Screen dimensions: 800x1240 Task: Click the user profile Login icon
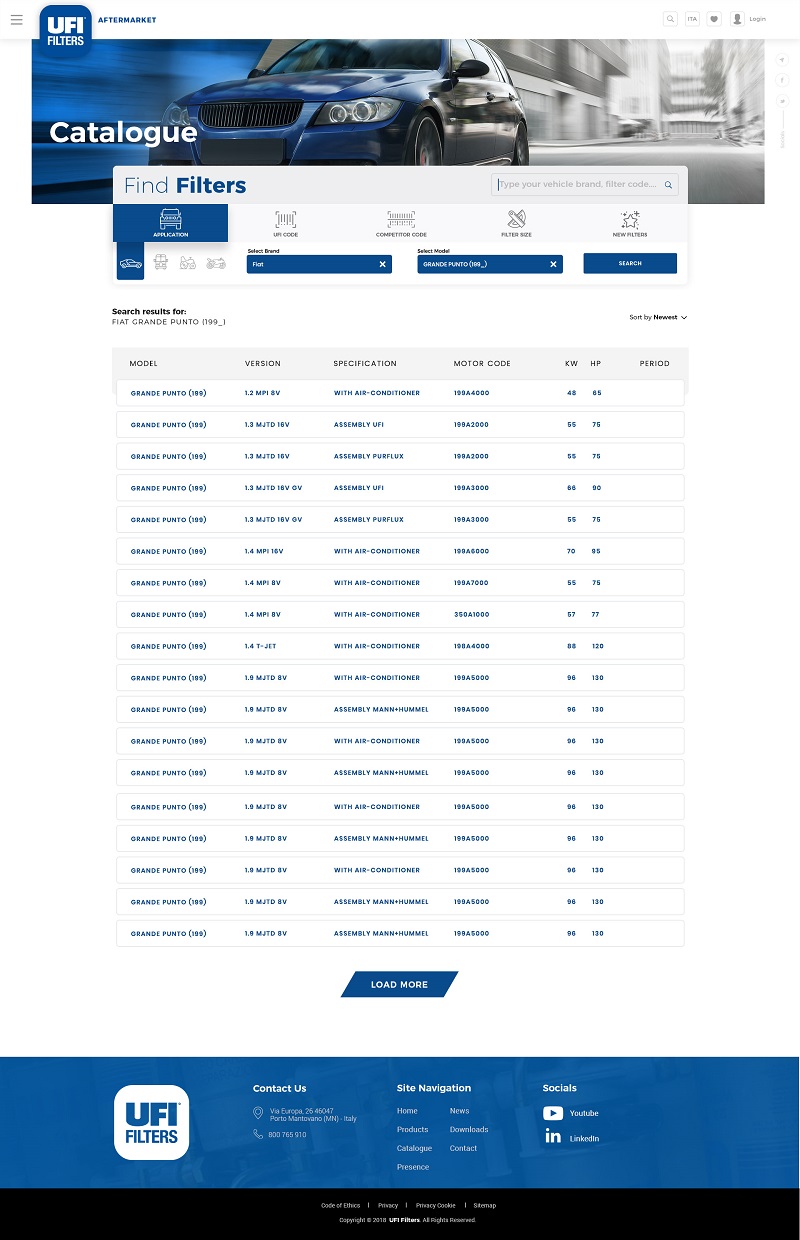pos(737,19)
